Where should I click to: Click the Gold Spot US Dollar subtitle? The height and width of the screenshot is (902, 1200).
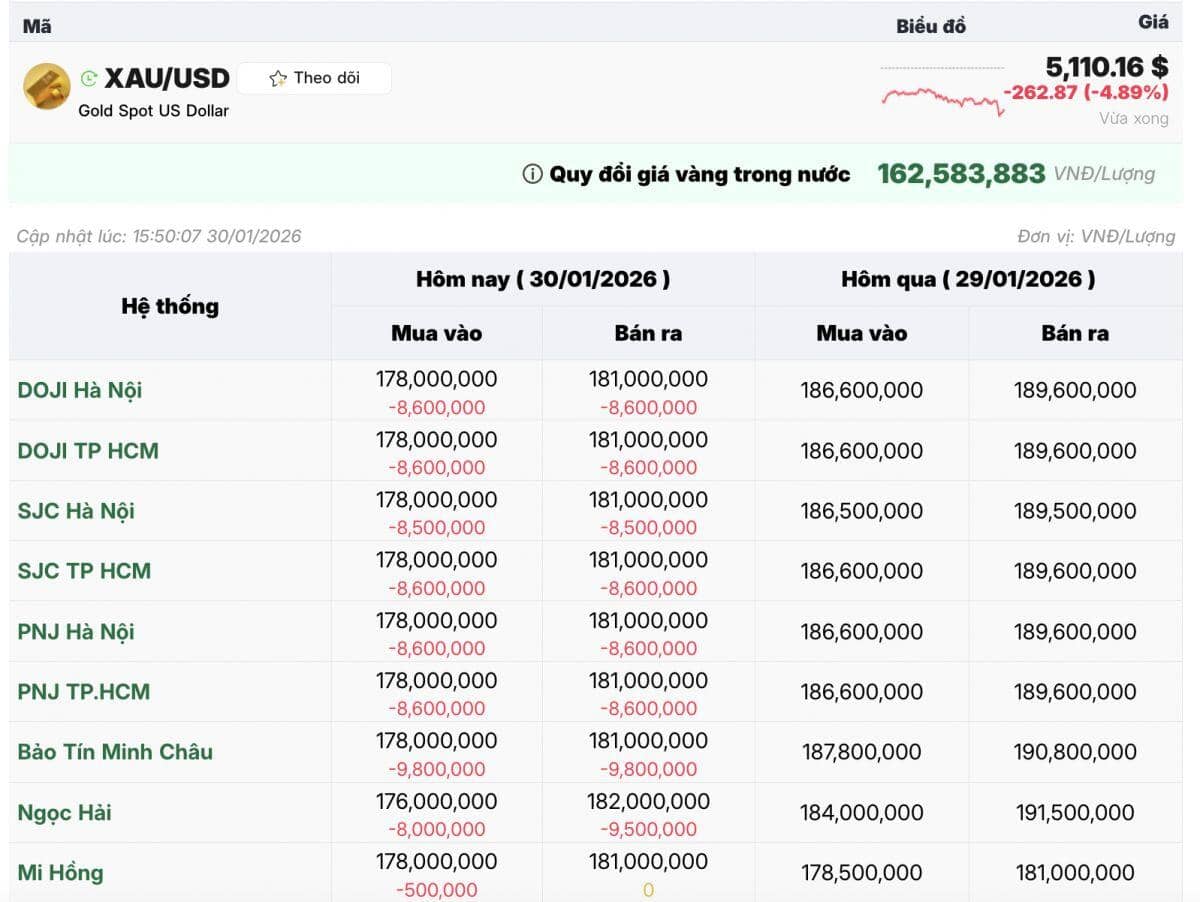click(154, 110)
